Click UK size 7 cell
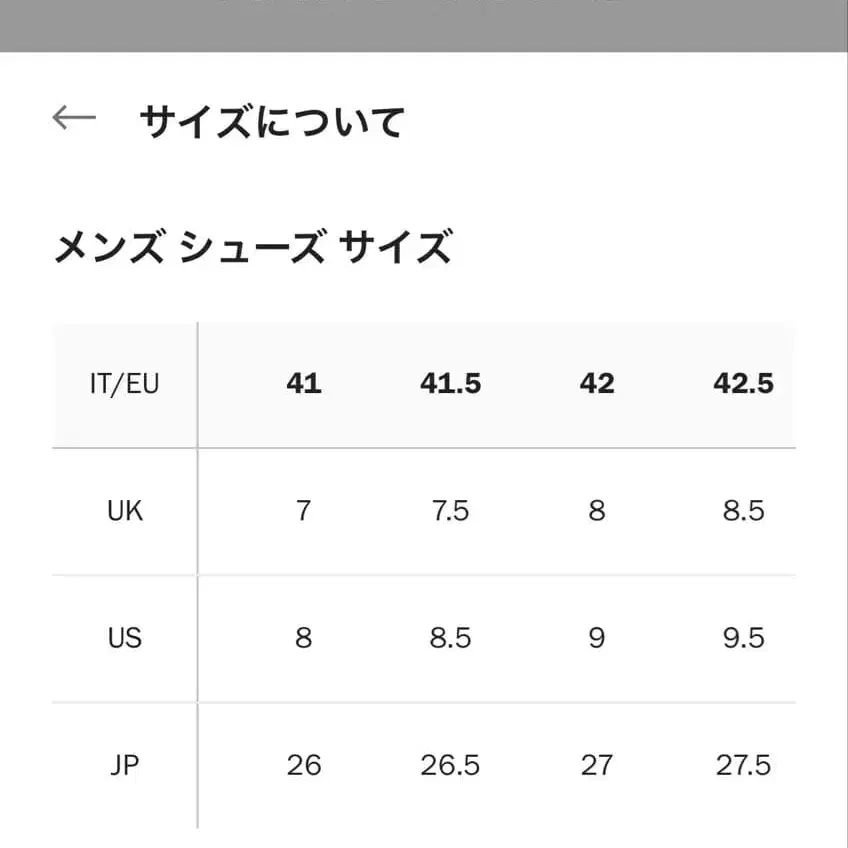This screenshot has height=848, width=848. click(x=303, y=510)
